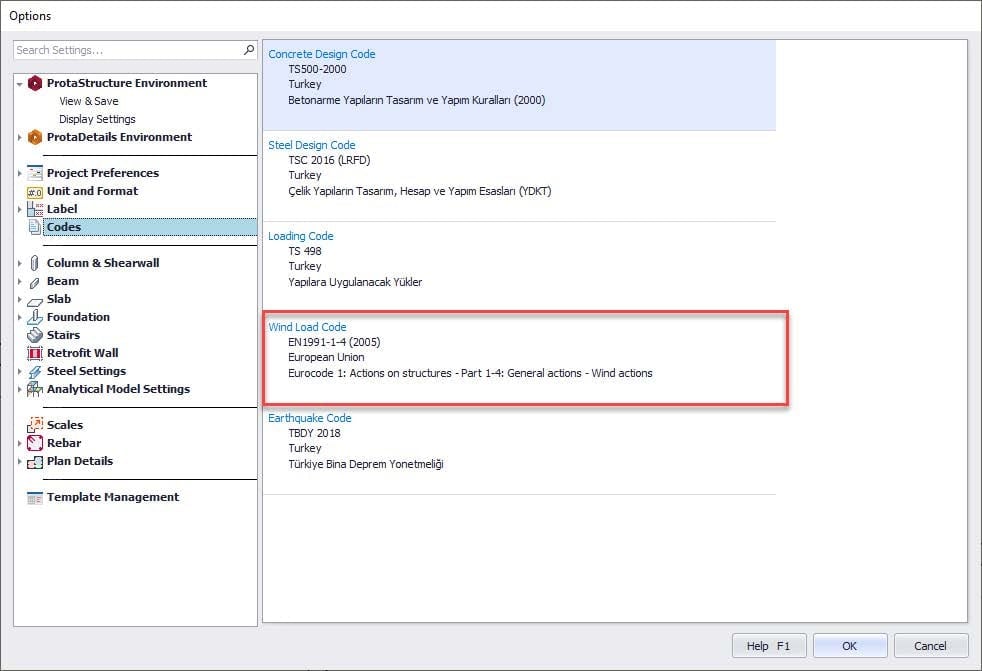The height and width of the screenshot is (671, 982).
Task: Open the Earthquake Code link
Action: pyautogui.click(x=310, y=417)
